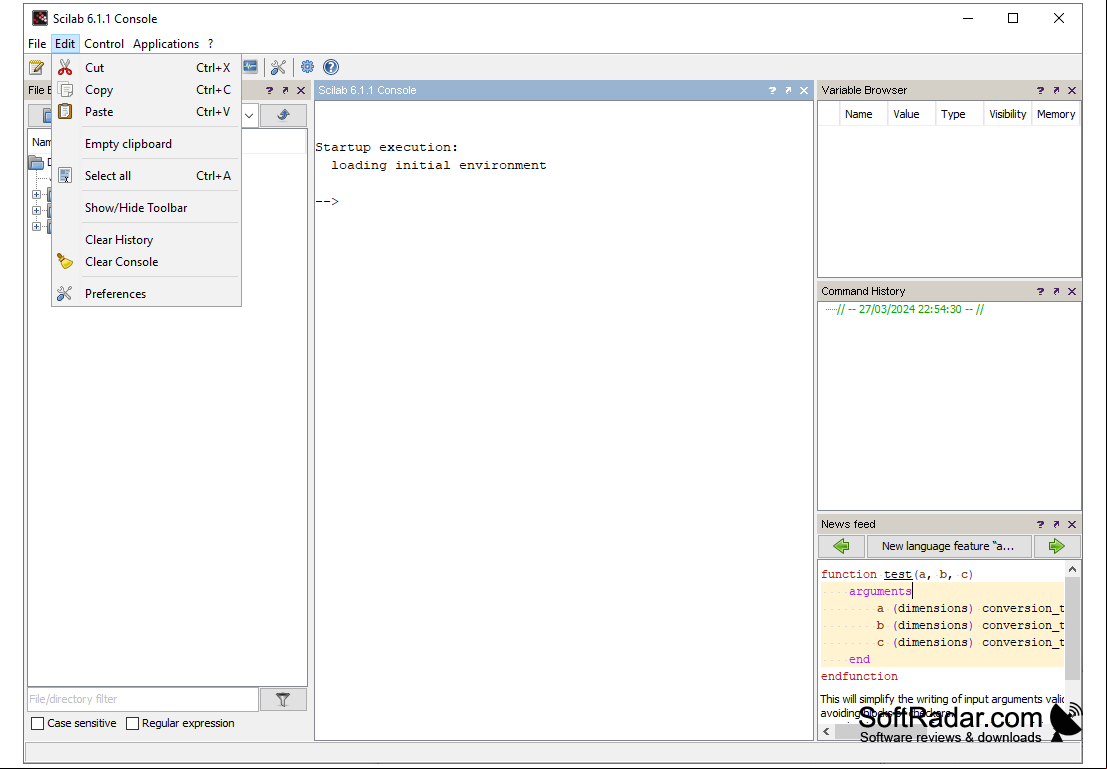
Task: Open Scilab demonstrations with the gear icon
Action: point(307,67)
